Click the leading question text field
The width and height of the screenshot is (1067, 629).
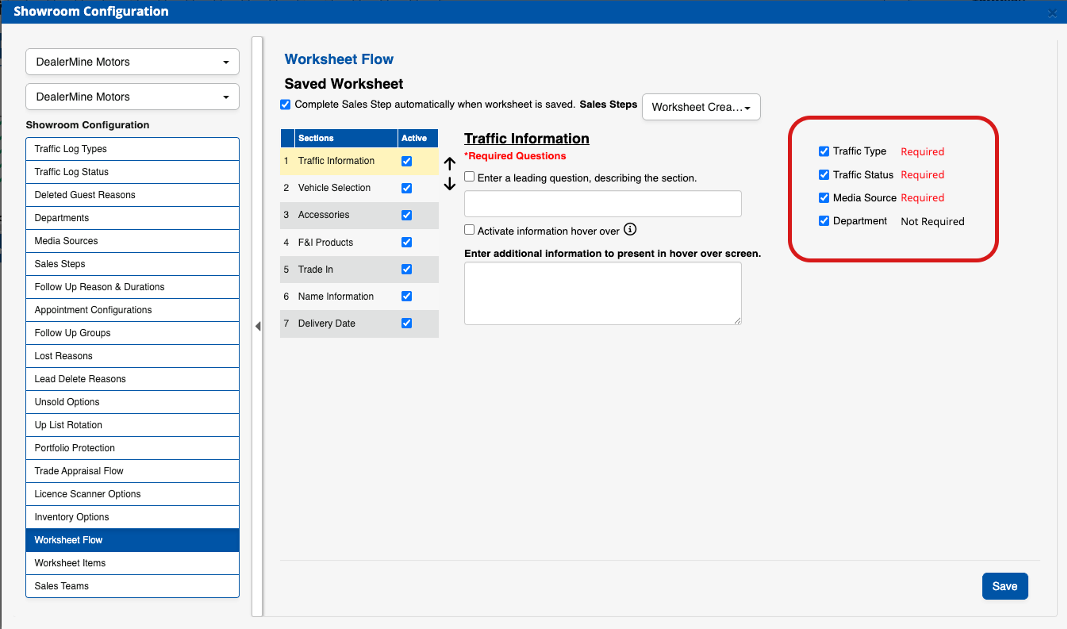[x=602, y=204]
